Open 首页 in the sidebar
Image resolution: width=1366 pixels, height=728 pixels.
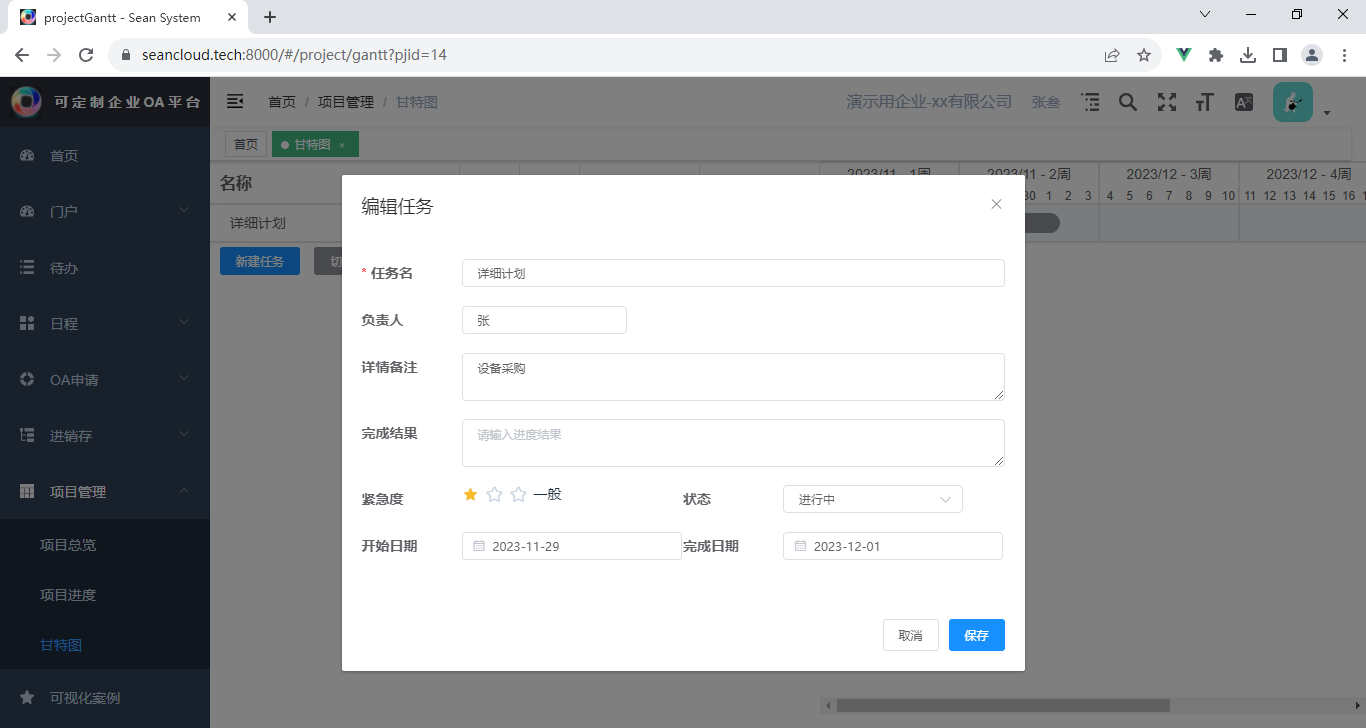pos(105,156)
